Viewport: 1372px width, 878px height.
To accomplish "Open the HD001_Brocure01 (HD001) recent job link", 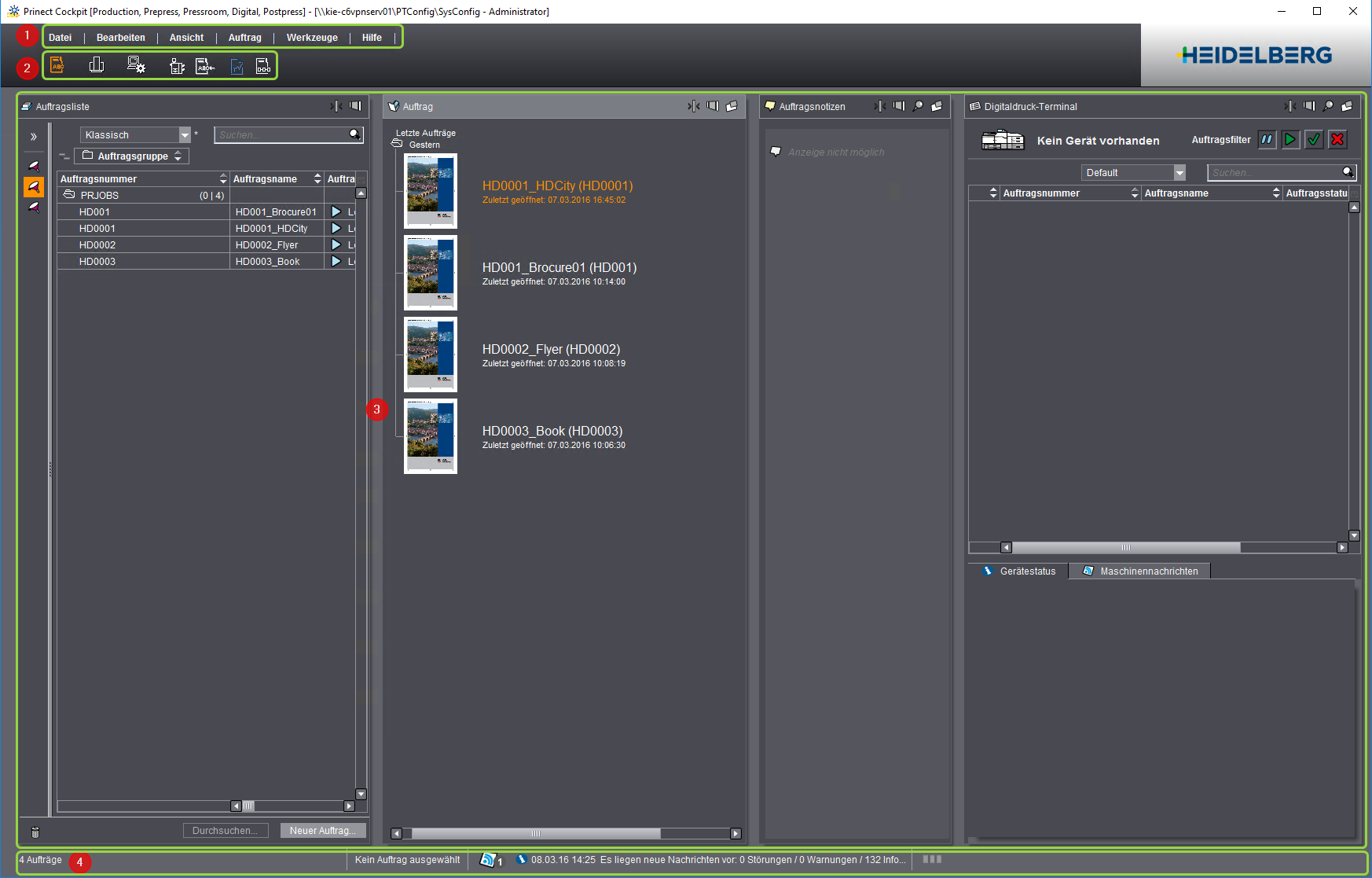I will 559,267.
